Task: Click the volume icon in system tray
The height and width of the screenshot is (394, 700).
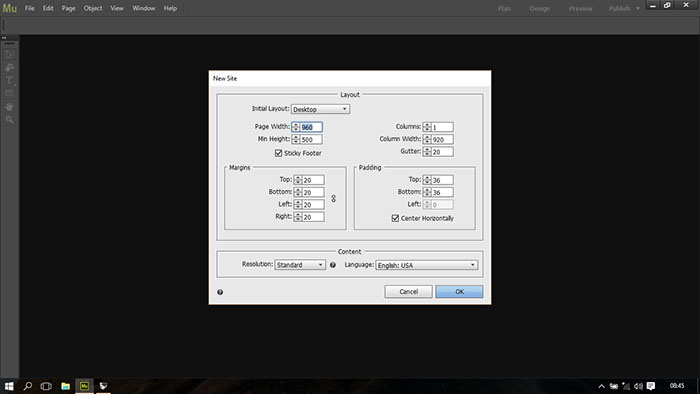Action: (x=638, y=386)
